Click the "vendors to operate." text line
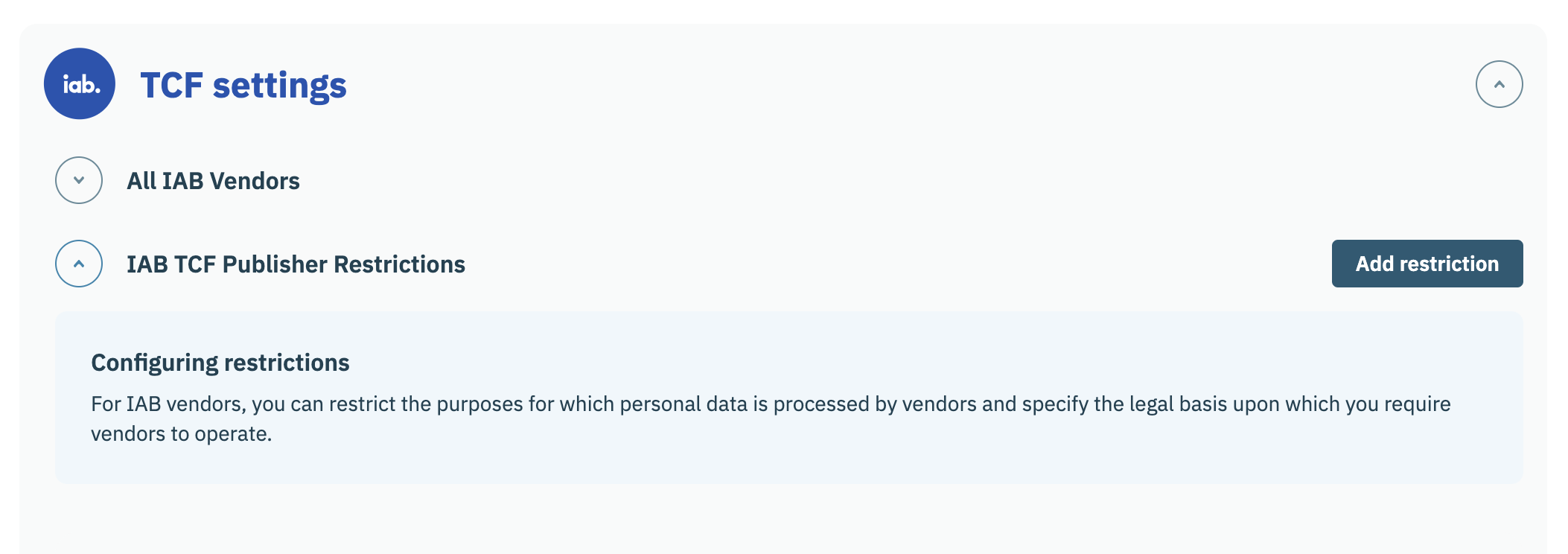This screenshot has width=1568, height=554. click(181, 434)
